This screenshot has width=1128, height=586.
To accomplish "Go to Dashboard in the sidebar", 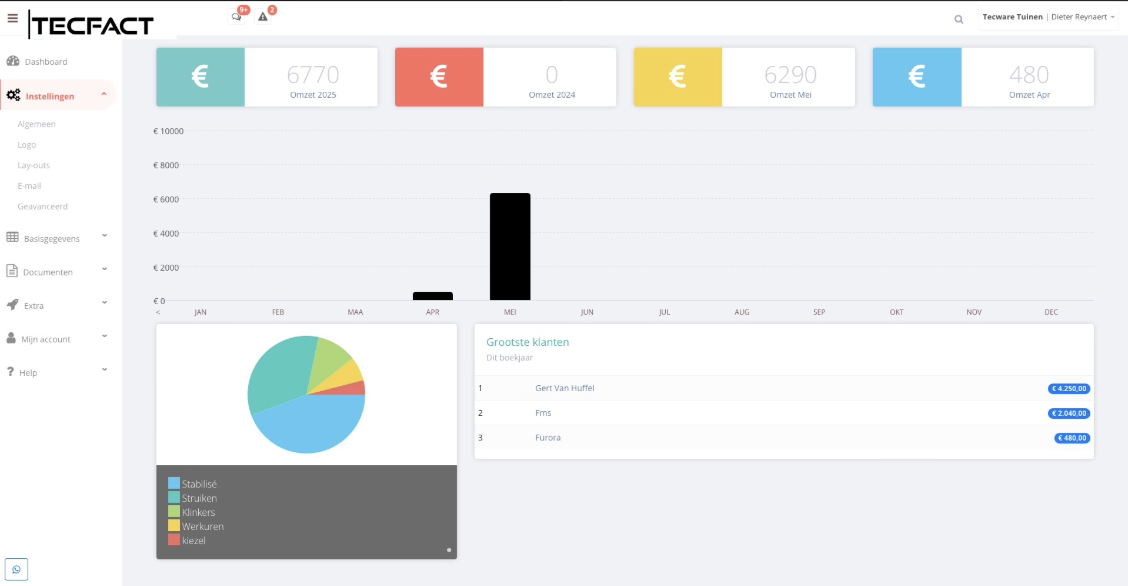I will [45, 62].
